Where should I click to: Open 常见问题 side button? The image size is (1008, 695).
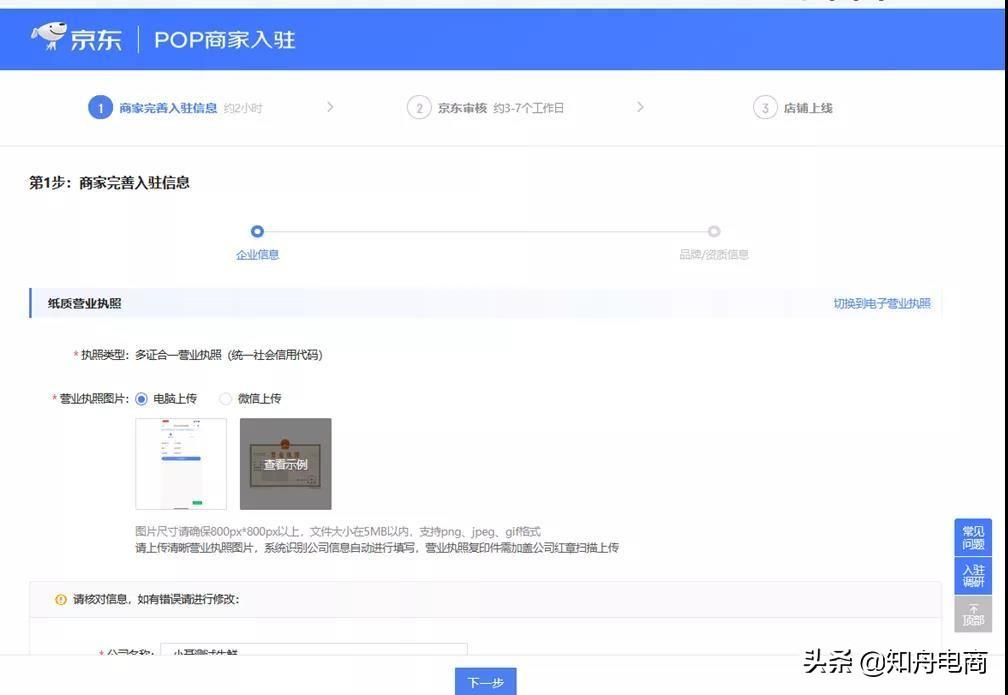click(x=973, y=537)
